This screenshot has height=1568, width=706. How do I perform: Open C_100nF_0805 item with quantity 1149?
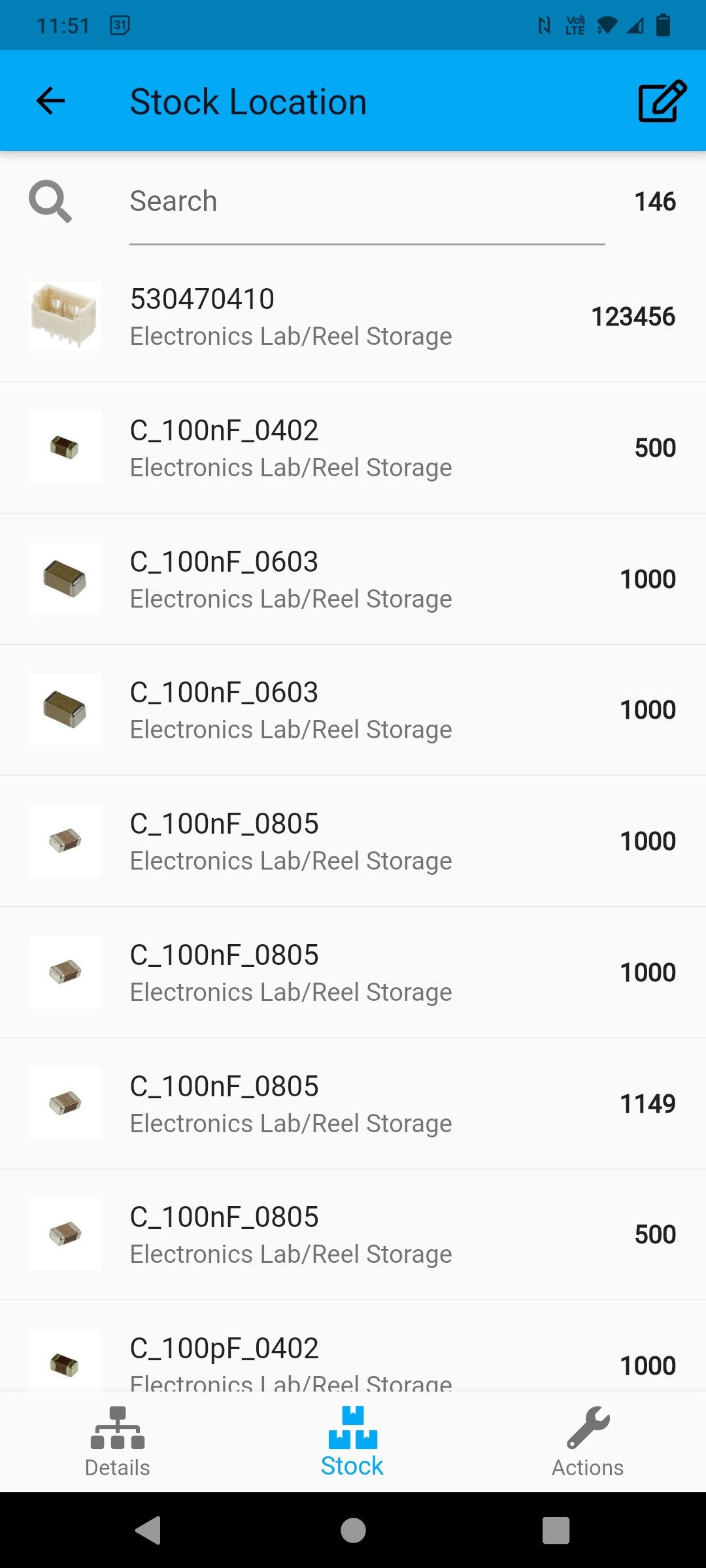pos(353,1104)
